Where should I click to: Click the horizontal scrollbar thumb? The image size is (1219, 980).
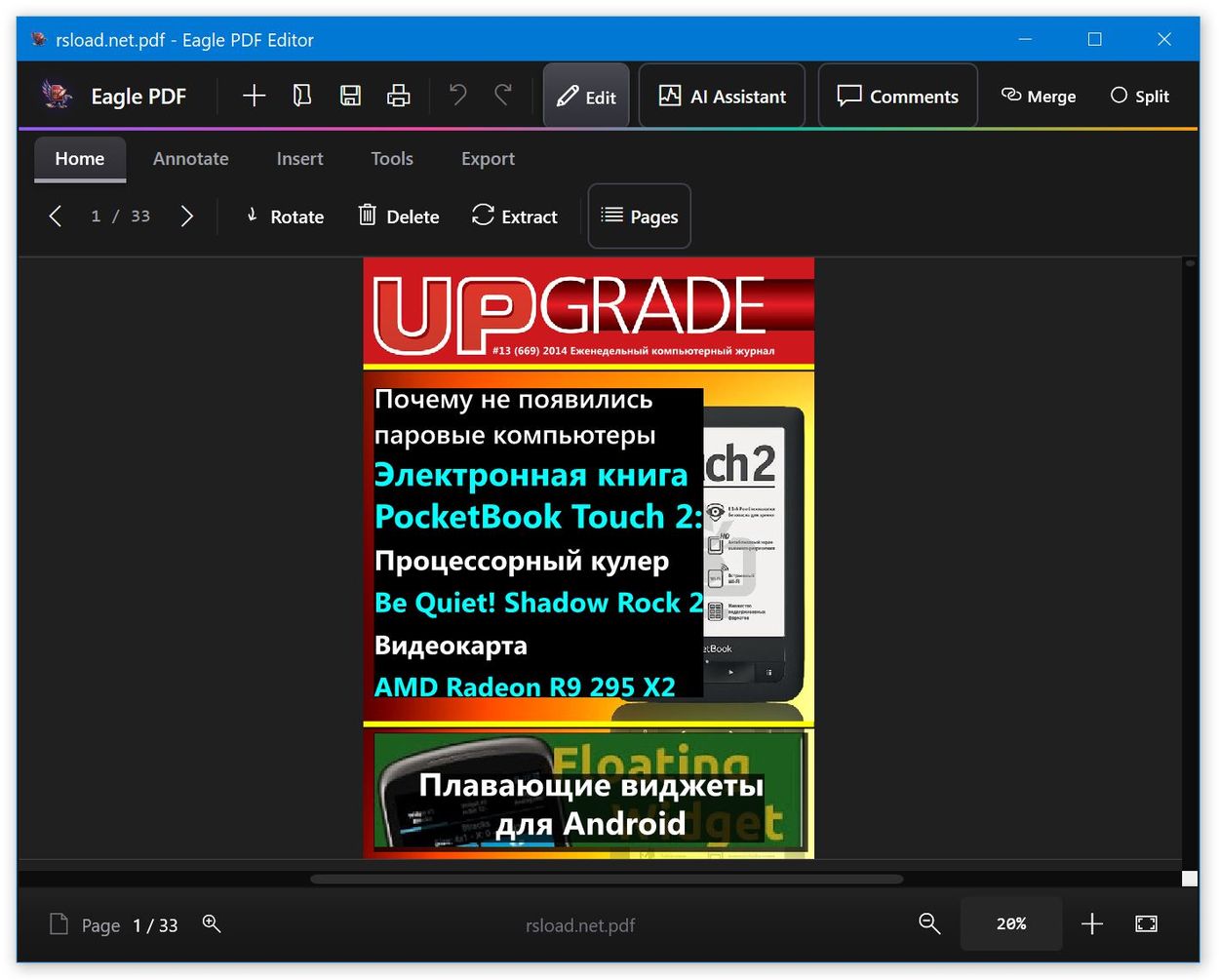[607, 879]
